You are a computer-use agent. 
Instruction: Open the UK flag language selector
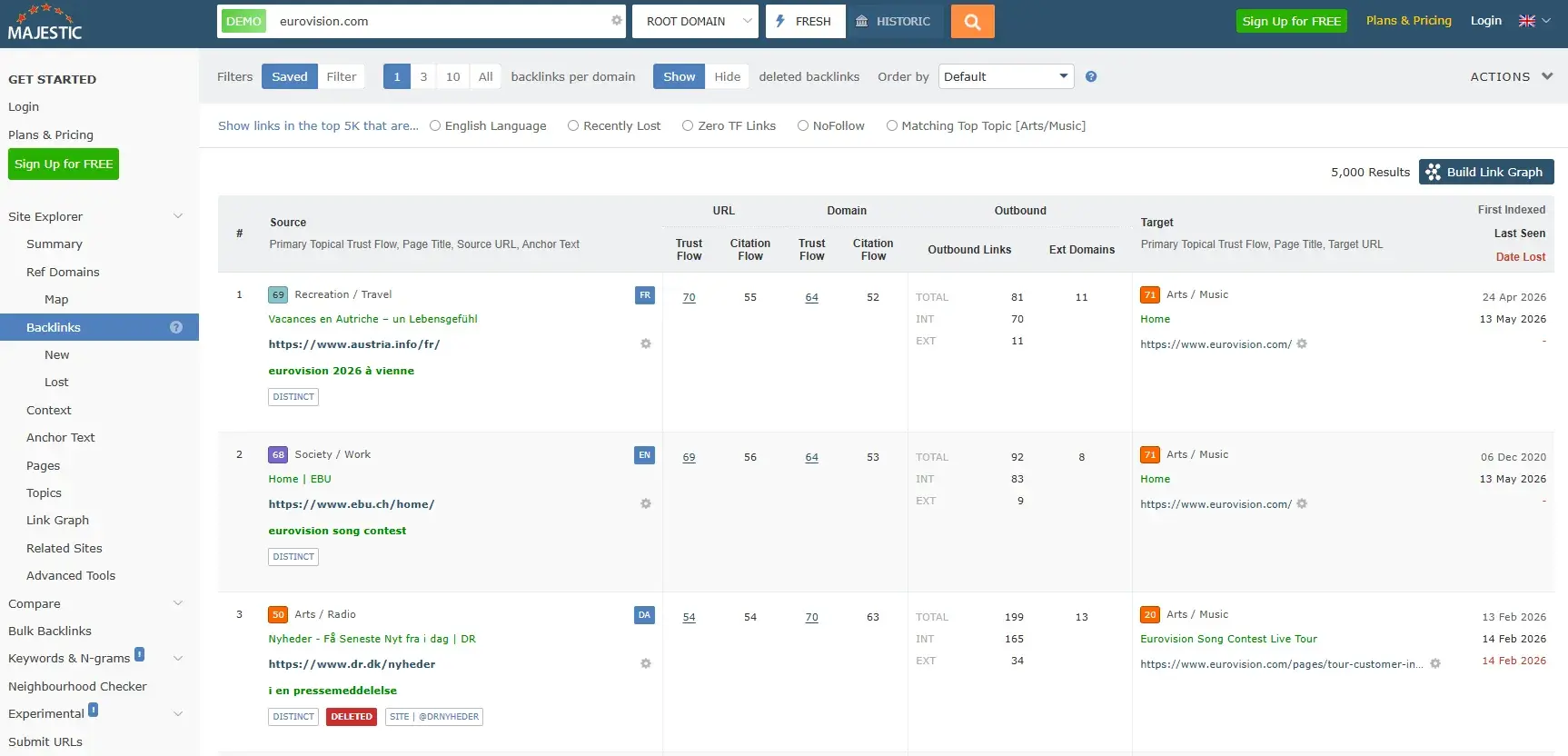coord(1534,21)
